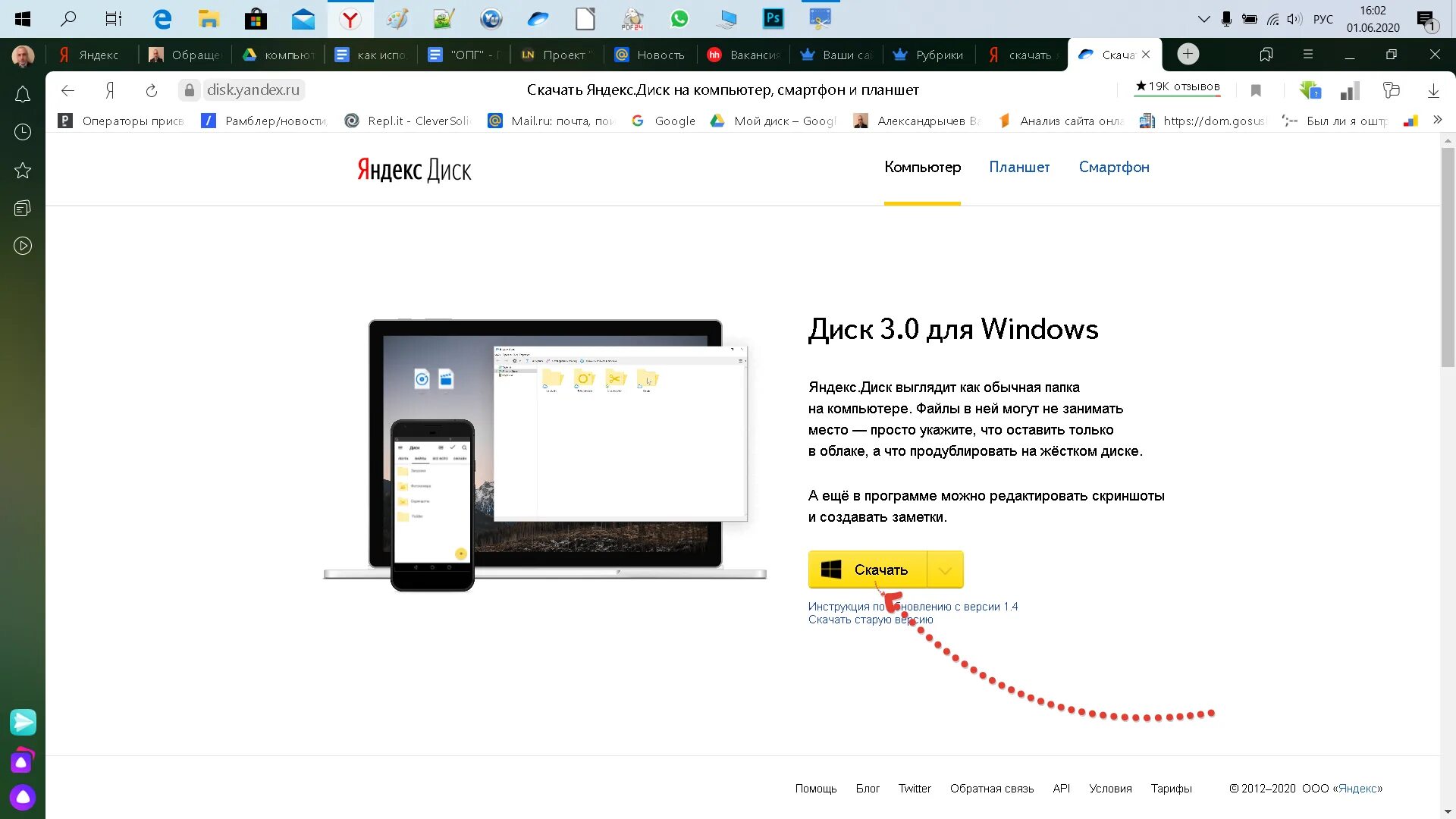Open Yandex Browser taskbar icon

tap(350, 19)
